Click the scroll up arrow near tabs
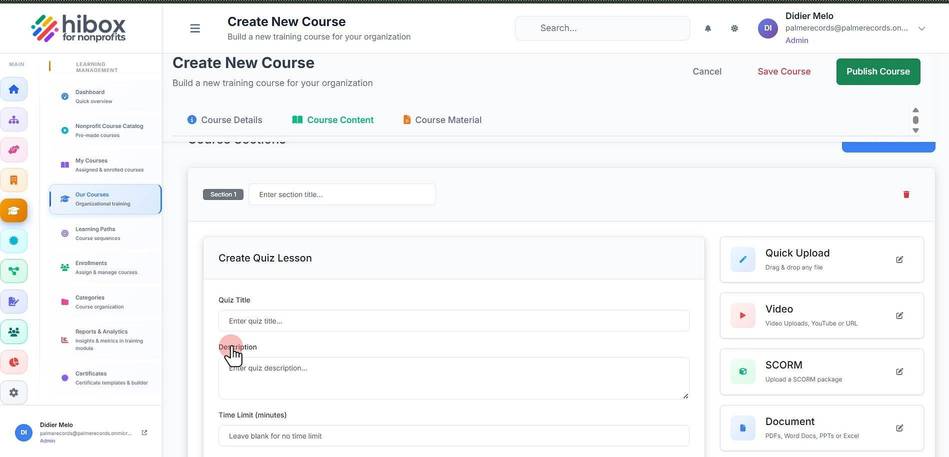 click(915, 110)
